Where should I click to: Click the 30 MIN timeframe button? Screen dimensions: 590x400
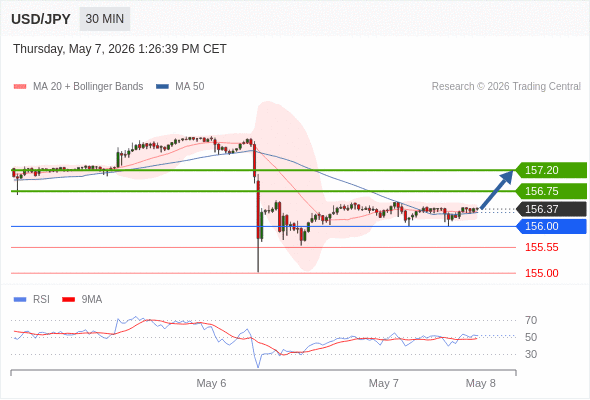(105, 19)
